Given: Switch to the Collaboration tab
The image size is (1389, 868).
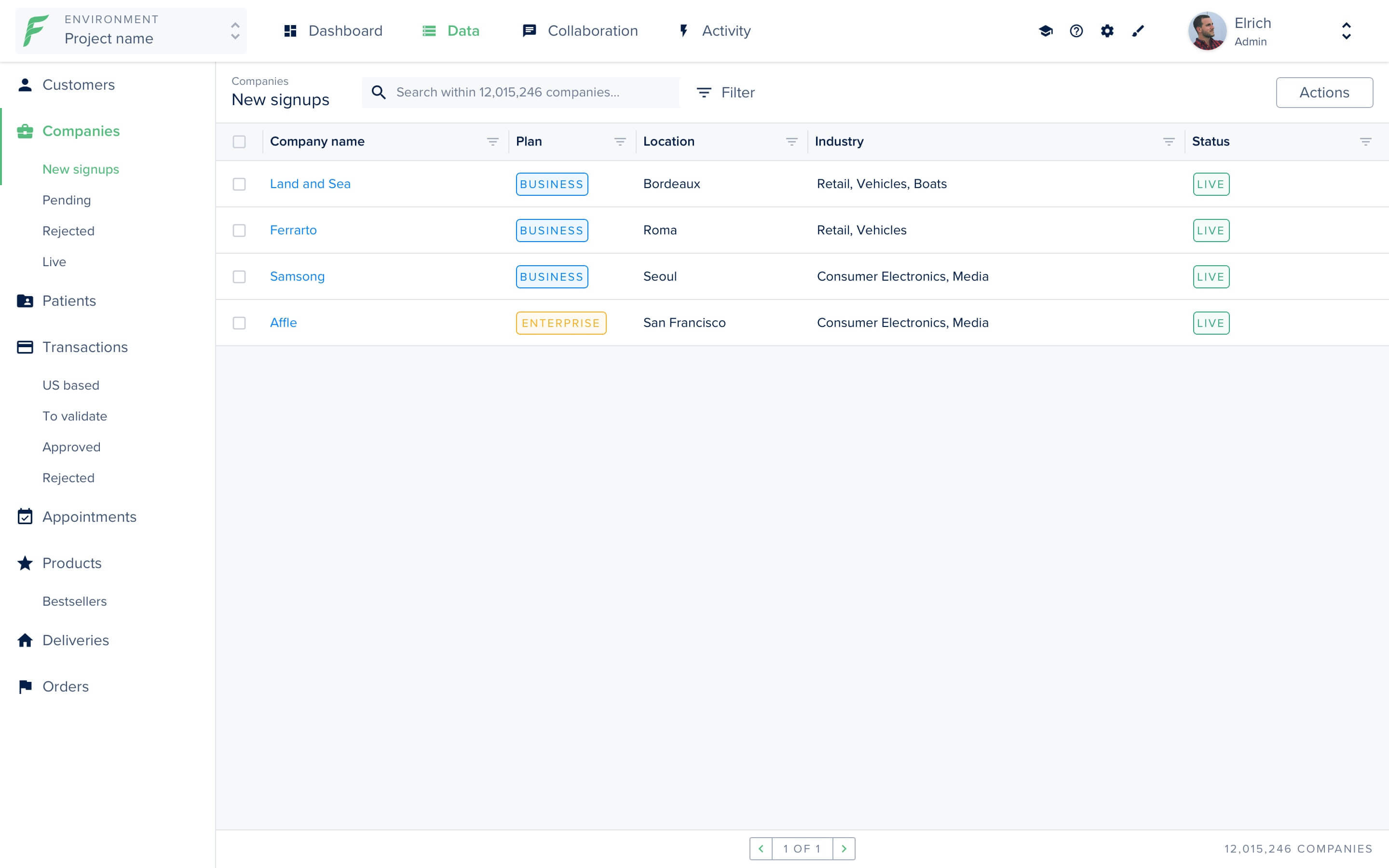Looking at the screenshot, I should coord(580,31).
